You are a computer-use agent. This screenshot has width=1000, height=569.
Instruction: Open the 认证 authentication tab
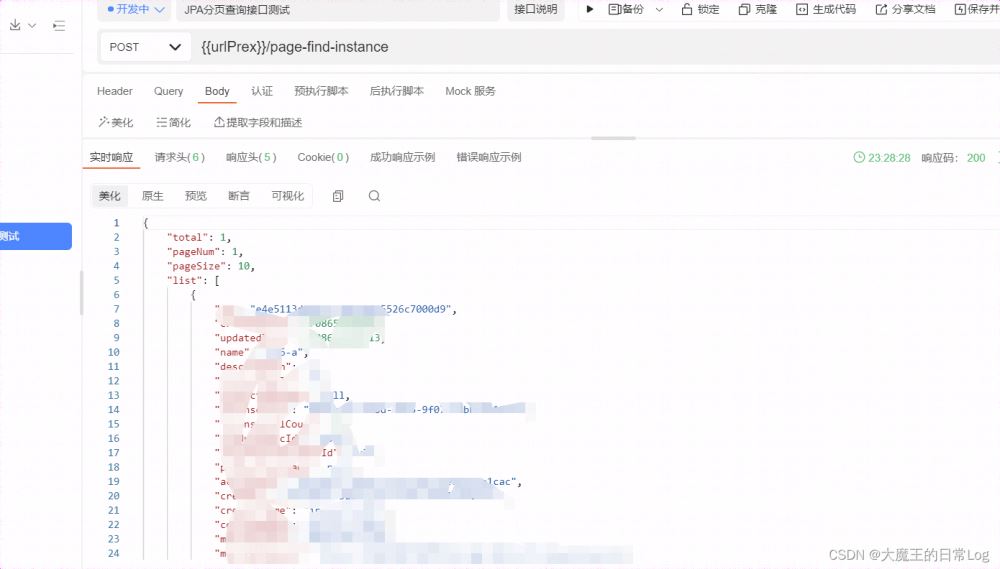point(261,91)
